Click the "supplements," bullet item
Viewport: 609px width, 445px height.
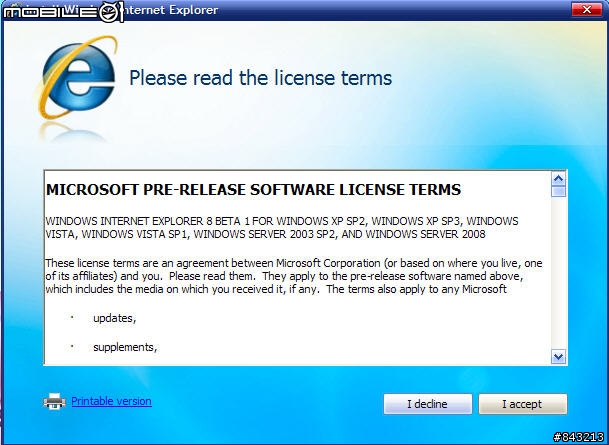125,347
